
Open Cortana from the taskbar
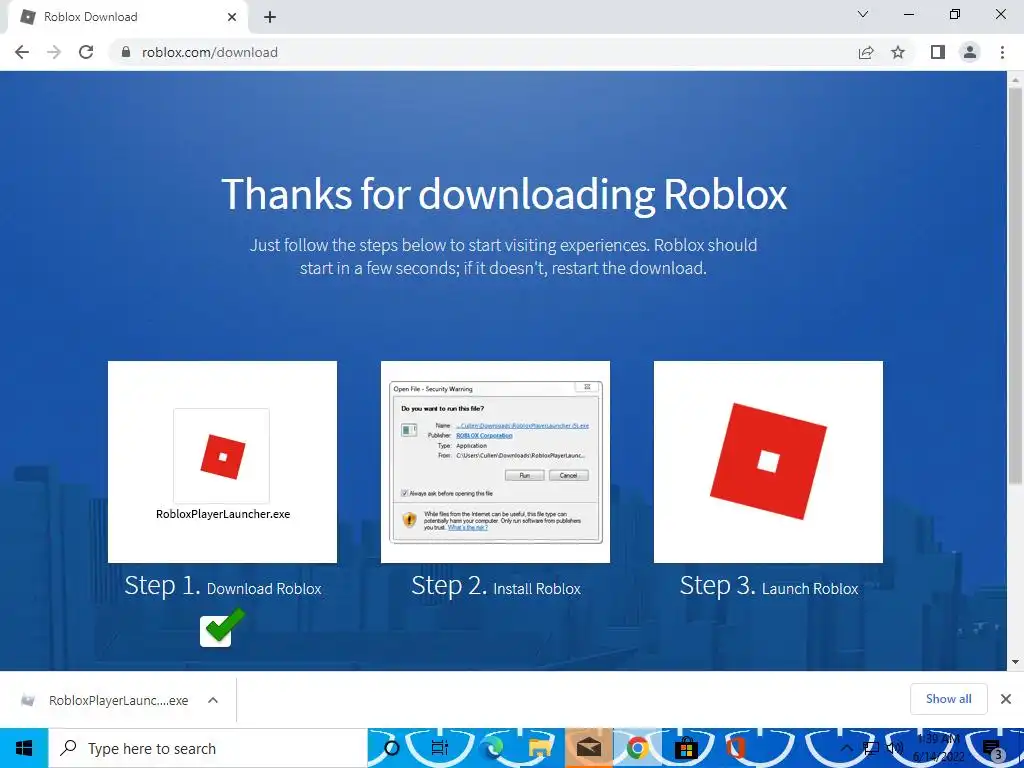click(392, 748)
